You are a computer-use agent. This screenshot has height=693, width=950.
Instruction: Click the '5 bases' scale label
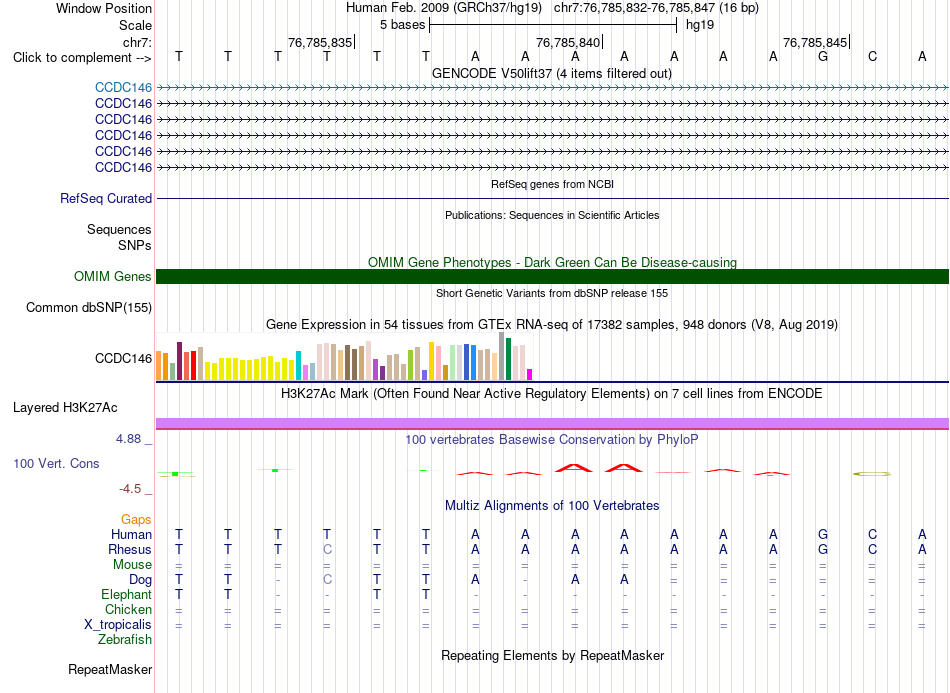(x=402, y=25)
